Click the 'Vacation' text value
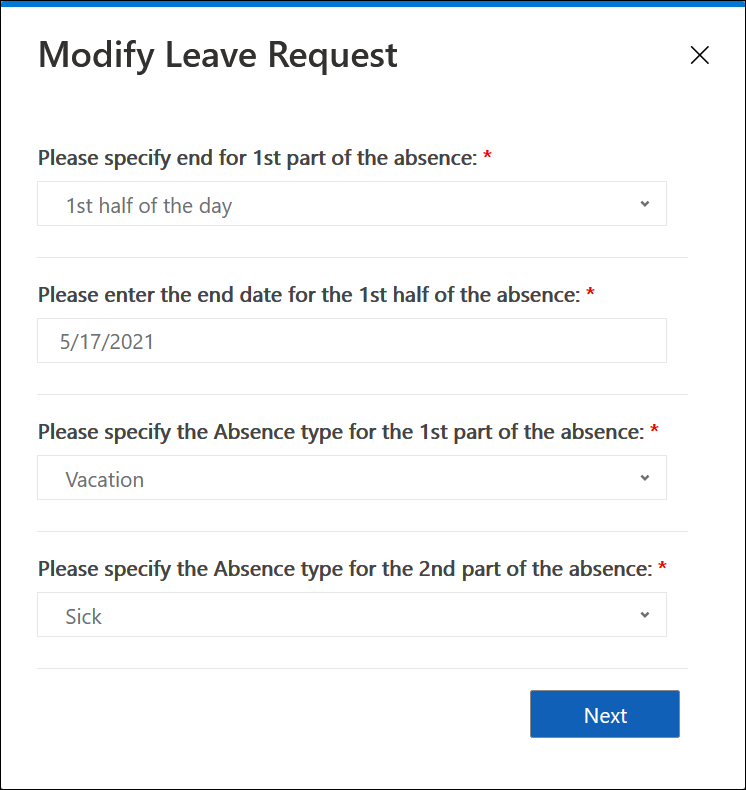The image size is (746, 790). pos(105,479)
